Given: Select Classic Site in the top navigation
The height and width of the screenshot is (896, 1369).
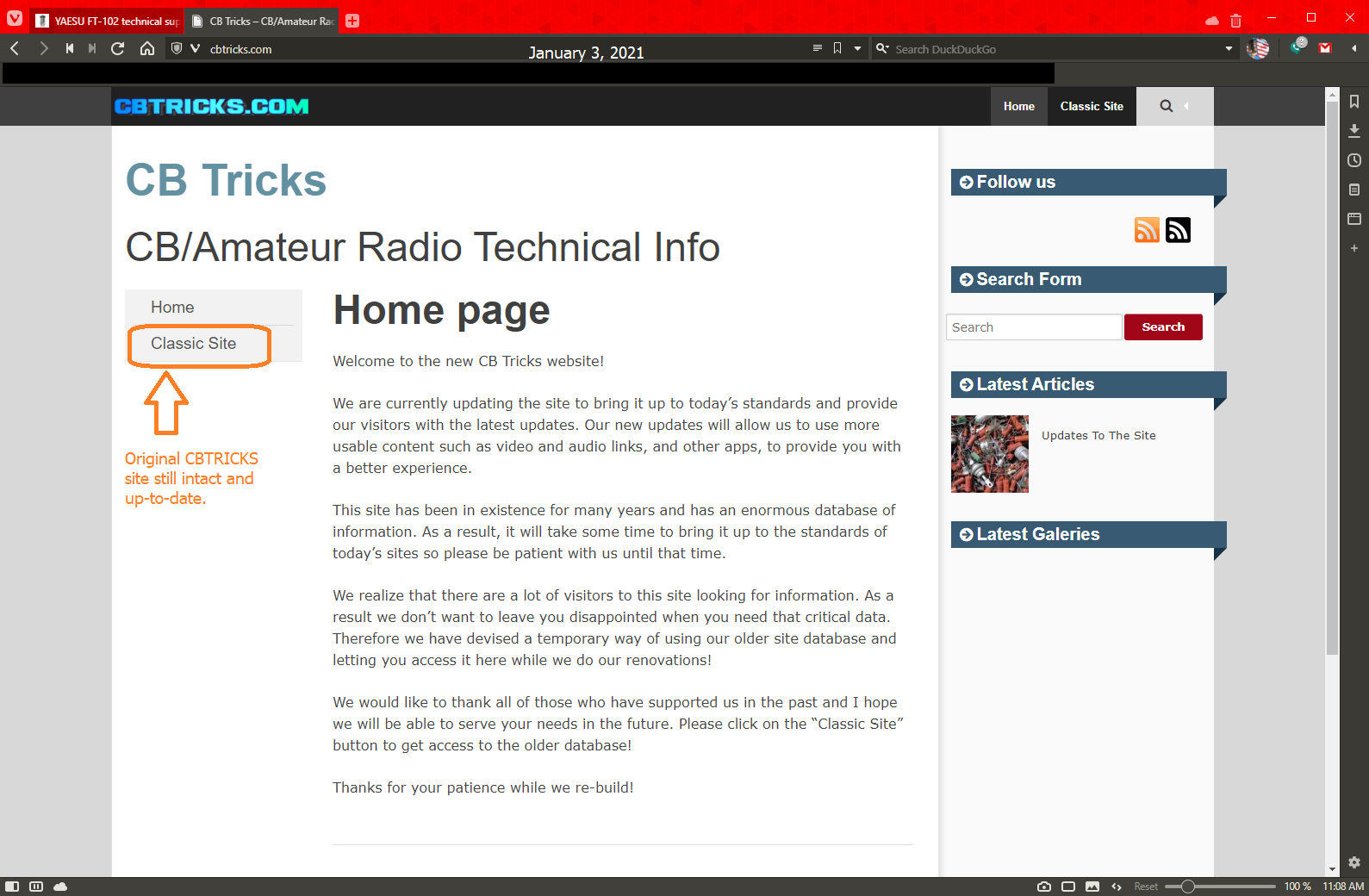Looking at the screenshot, I should [1091, 106].
